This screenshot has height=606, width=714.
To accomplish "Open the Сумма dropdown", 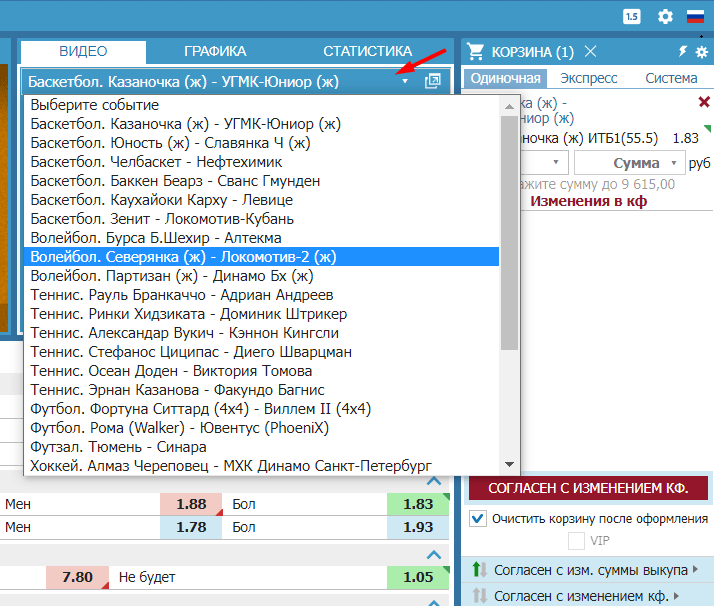I will click(630, 163).
